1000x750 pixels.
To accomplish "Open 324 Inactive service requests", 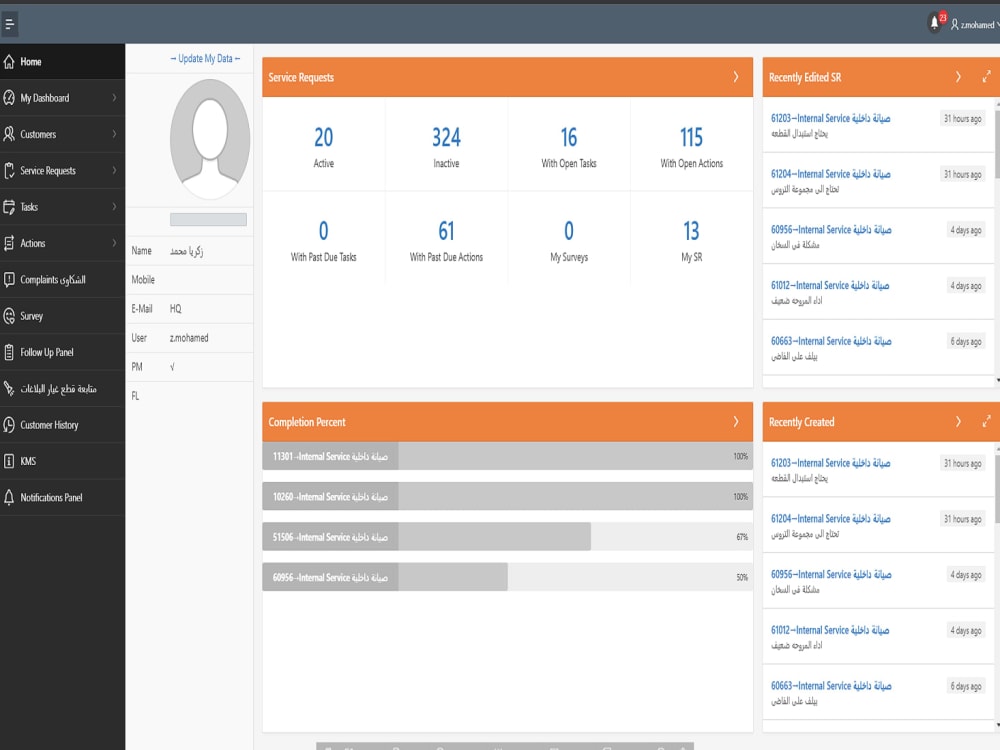I will coord(446,146).
